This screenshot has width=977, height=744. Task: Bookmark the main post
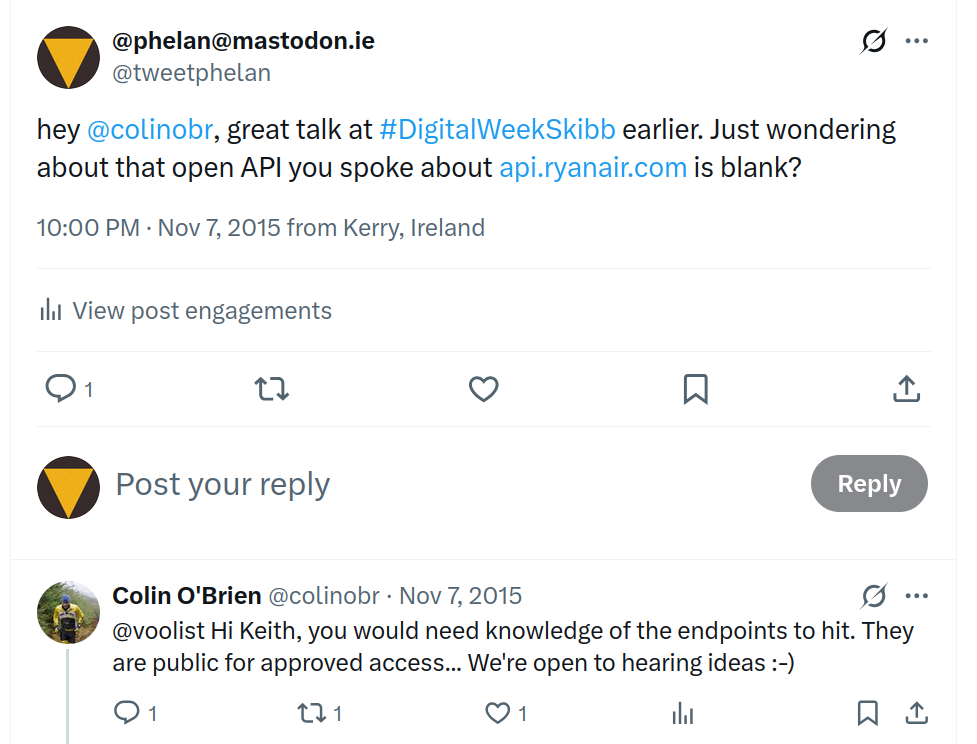pos(695,388)
